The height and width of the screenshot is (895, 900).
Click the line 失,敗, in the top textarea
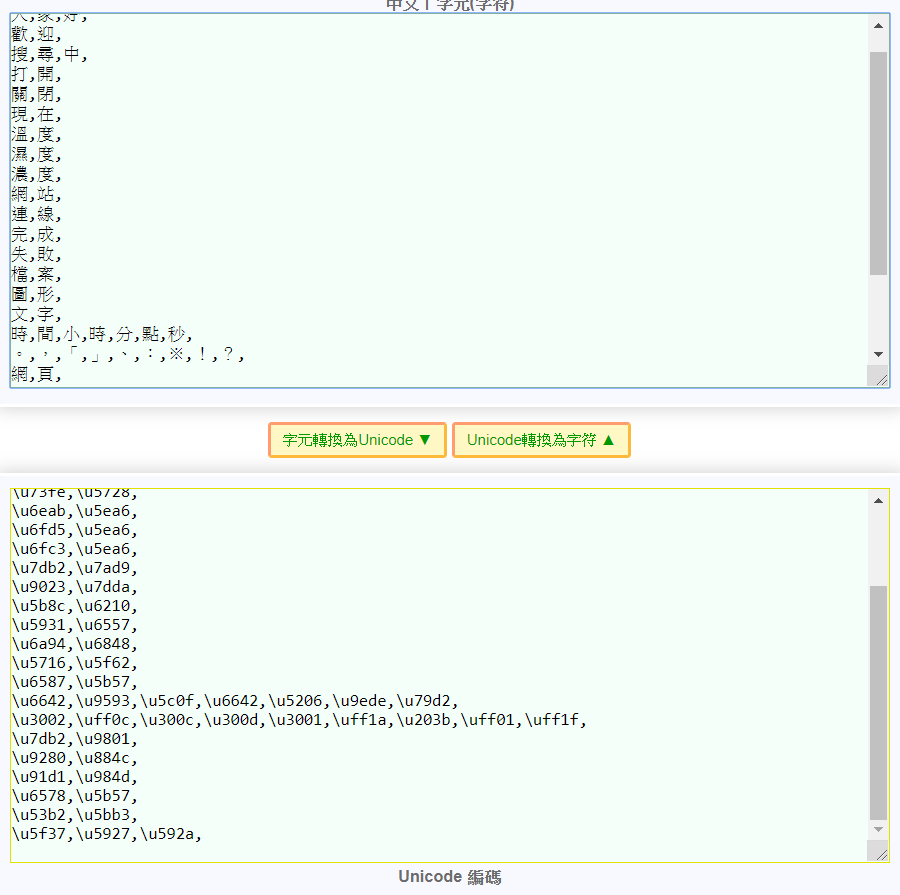(x=36, y=254)
